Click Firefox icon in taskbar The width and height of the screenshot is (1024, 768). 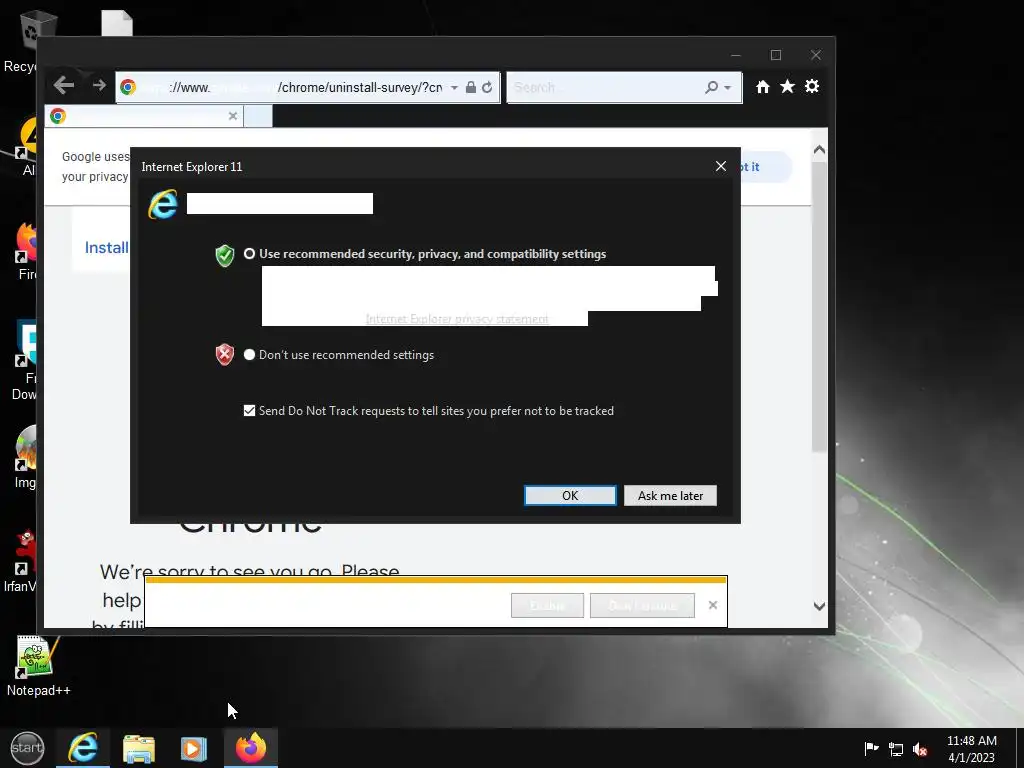click(x=251, y=748)
